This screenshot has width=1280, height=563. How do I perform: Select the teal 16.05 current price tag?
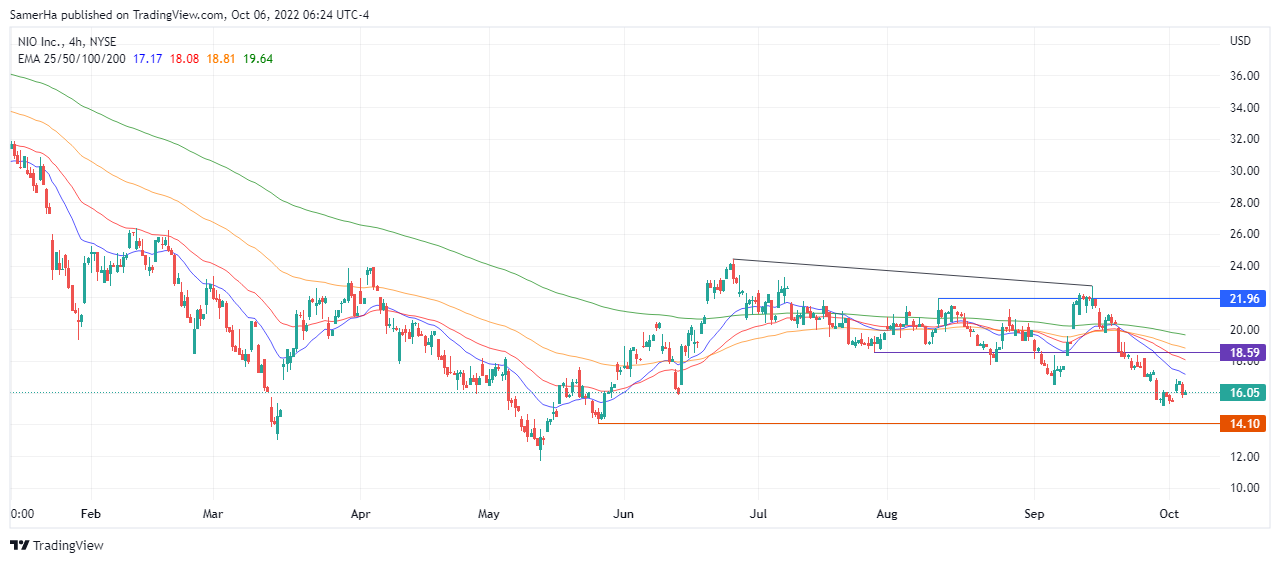tap(1243, 393)
